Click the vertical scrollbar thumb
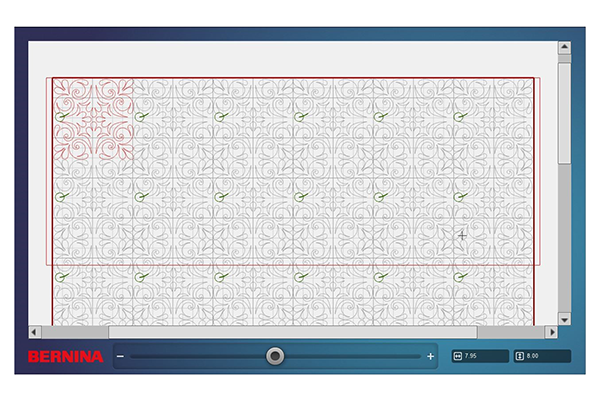600x400 pixels. coord(564,113)
